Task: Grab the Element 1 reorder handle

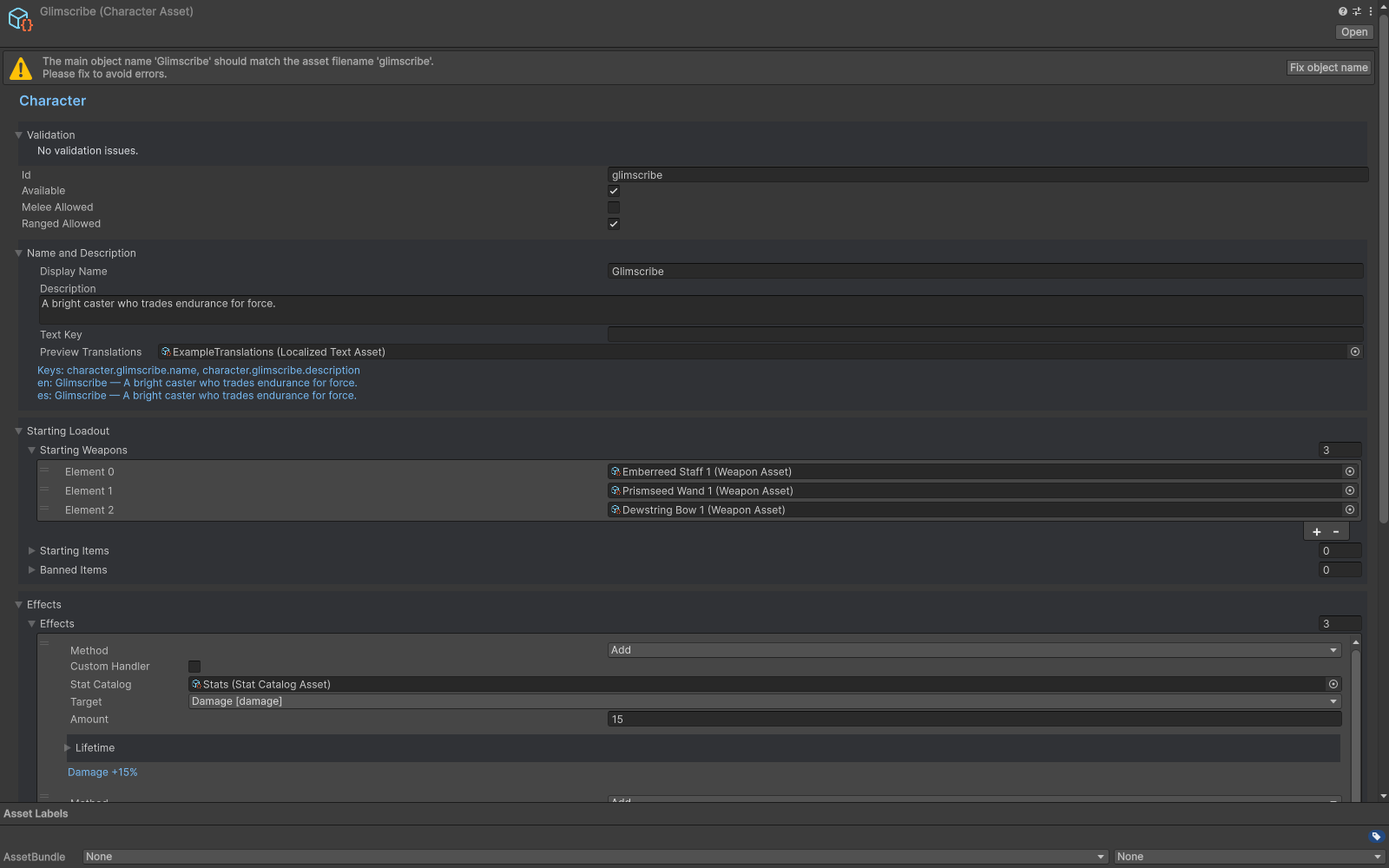Action: pyautogui.click(x=44, y=490)
